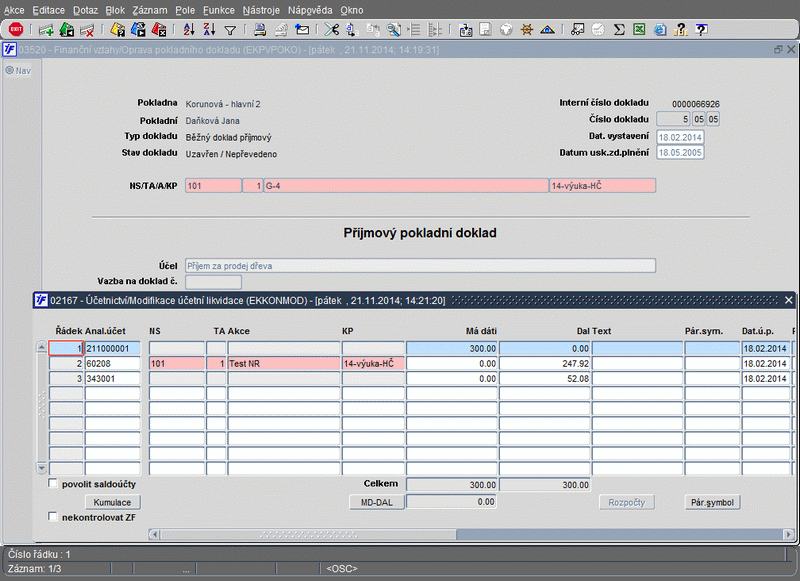The image size is (800, 581).
Task: Open the Okno menu
Action: click(x=352, y=10)
